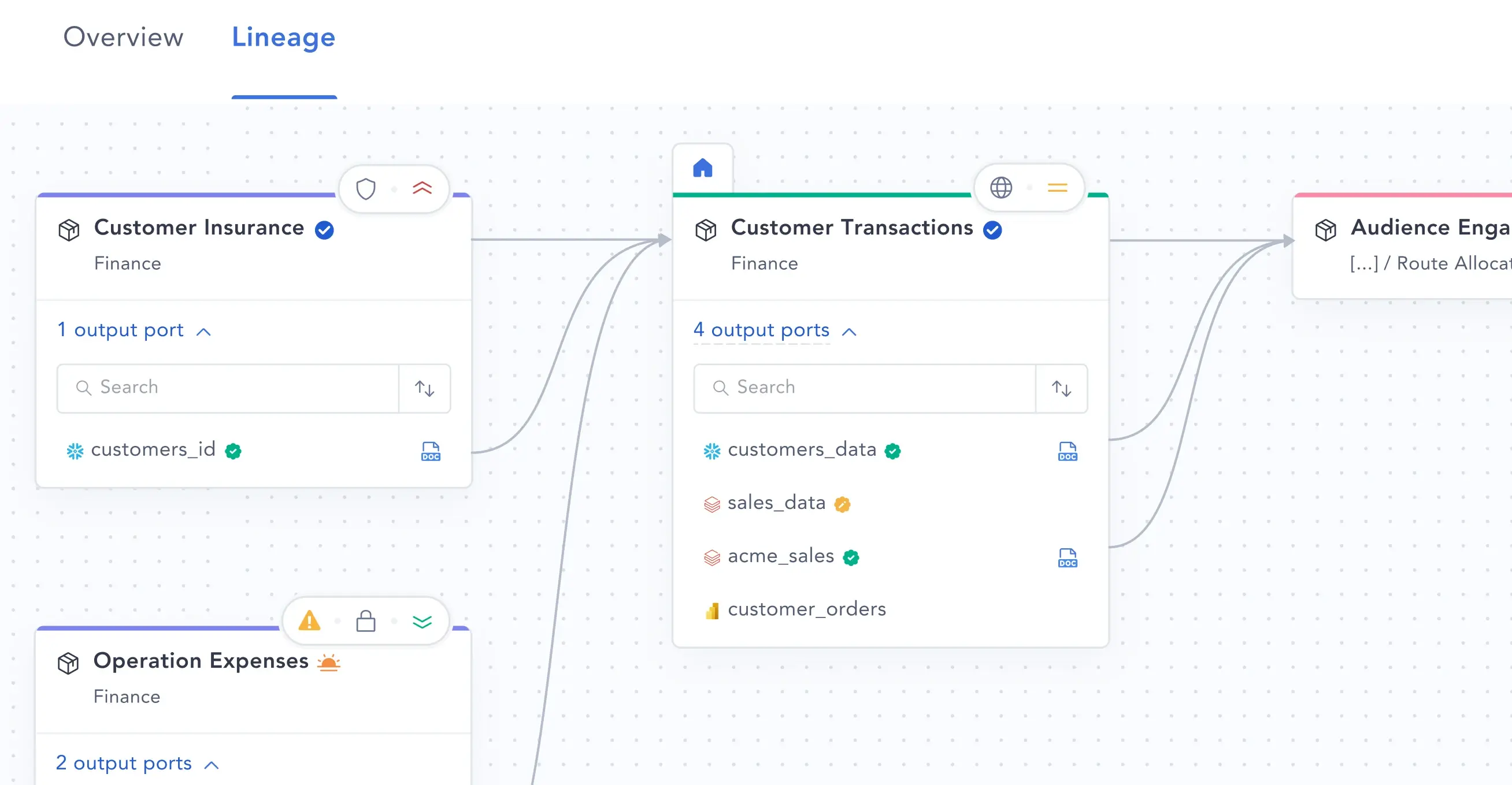This screenshot has height=785, width=1512.
Task: Click the green check badge on customers_data
Action: point(893,451)
